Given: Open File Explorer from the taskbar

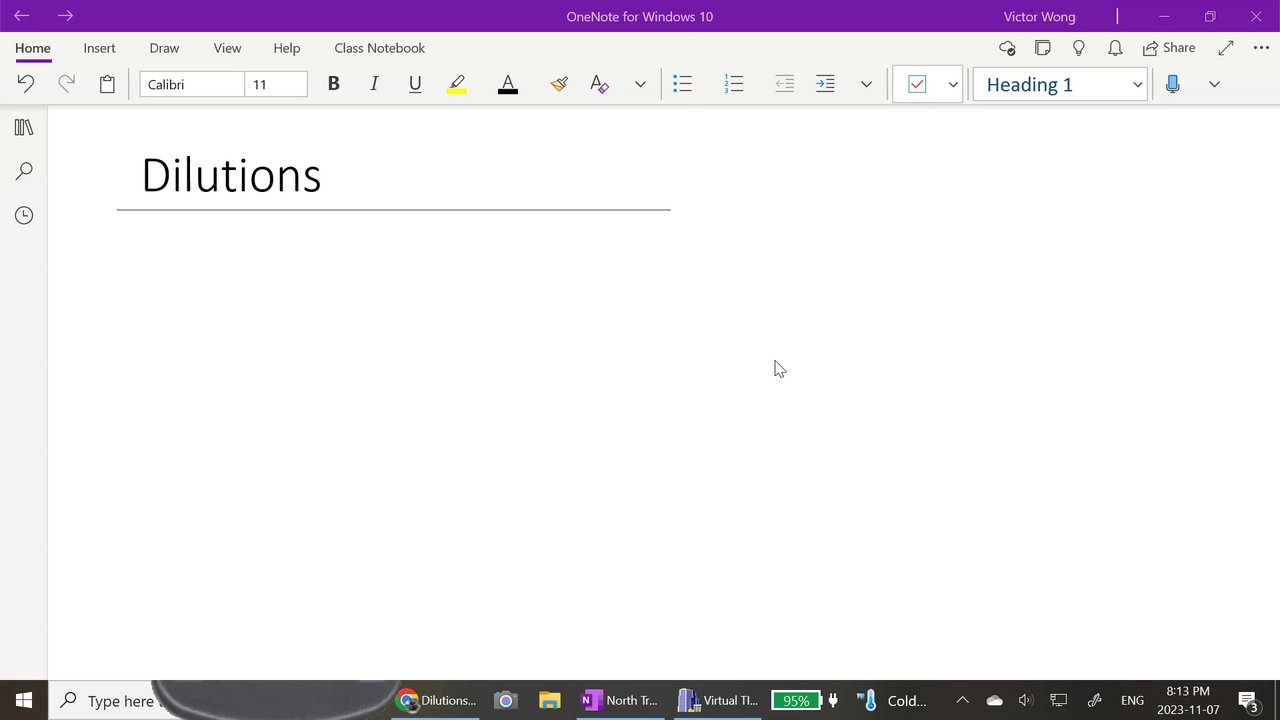Looking at the screenshot, I should coord(549,700).
